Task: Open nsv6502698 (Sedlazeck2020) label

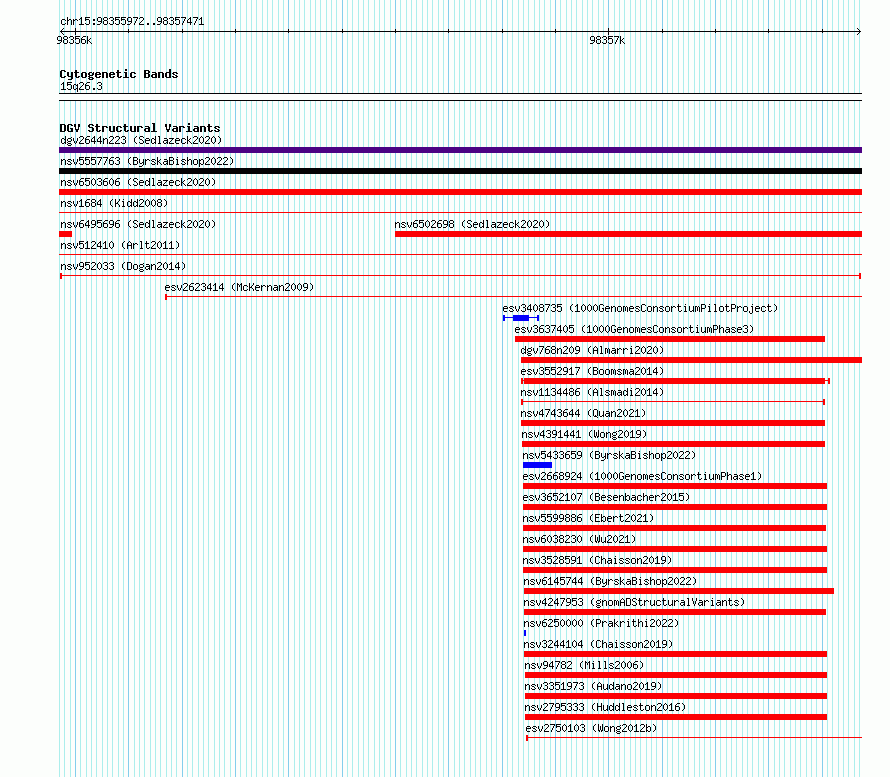Action: point(472,224)
